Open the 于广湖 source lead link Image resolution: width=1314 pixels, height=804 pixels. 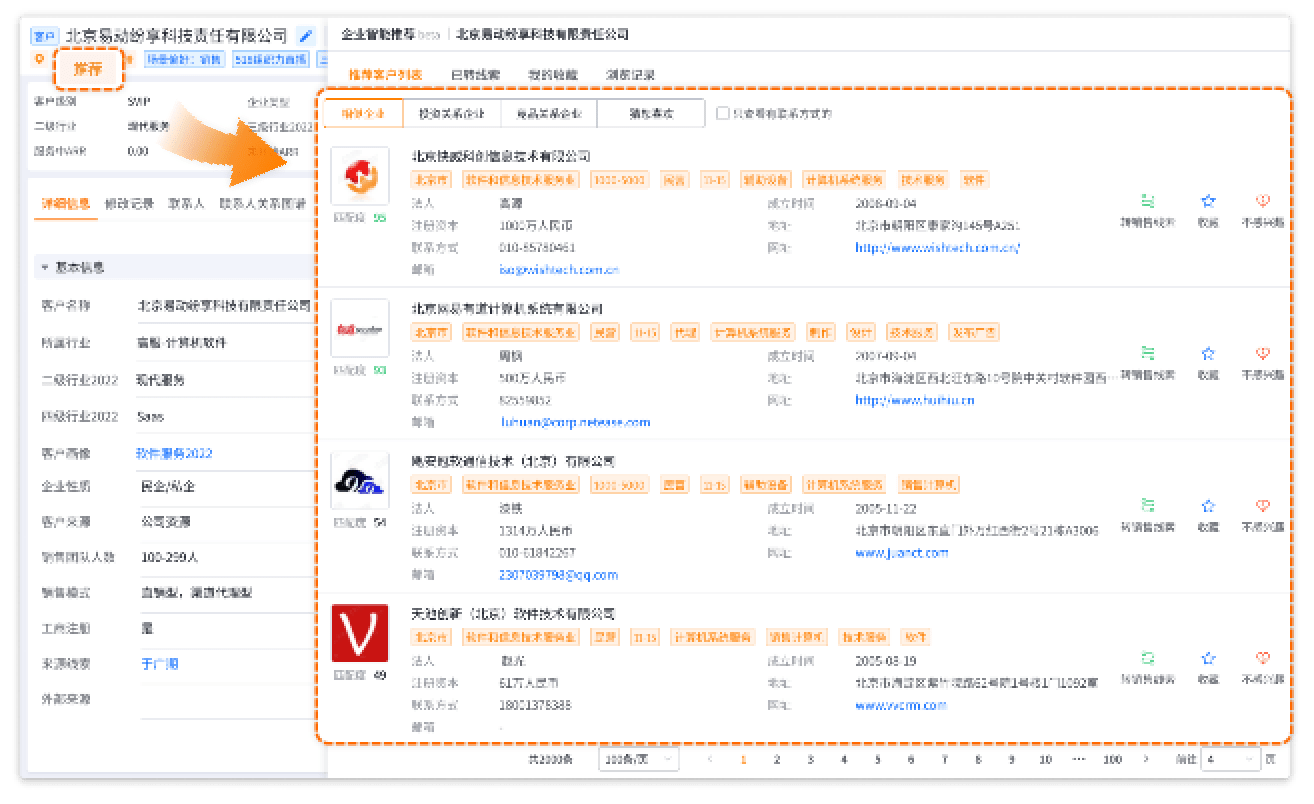pos(160,664)
